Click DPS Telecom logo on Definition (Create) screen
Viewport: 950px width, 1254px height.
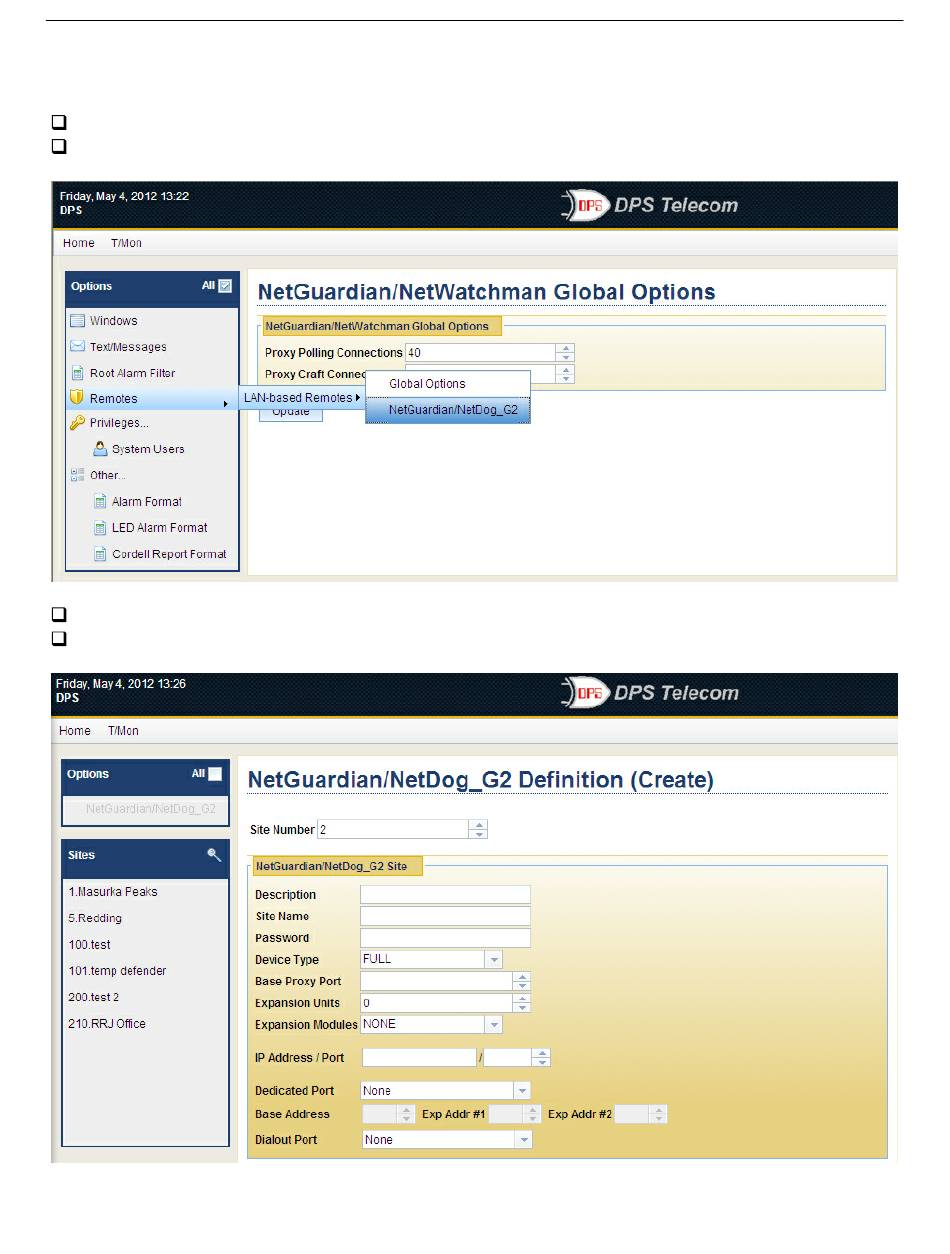click(x=649, y=693)
